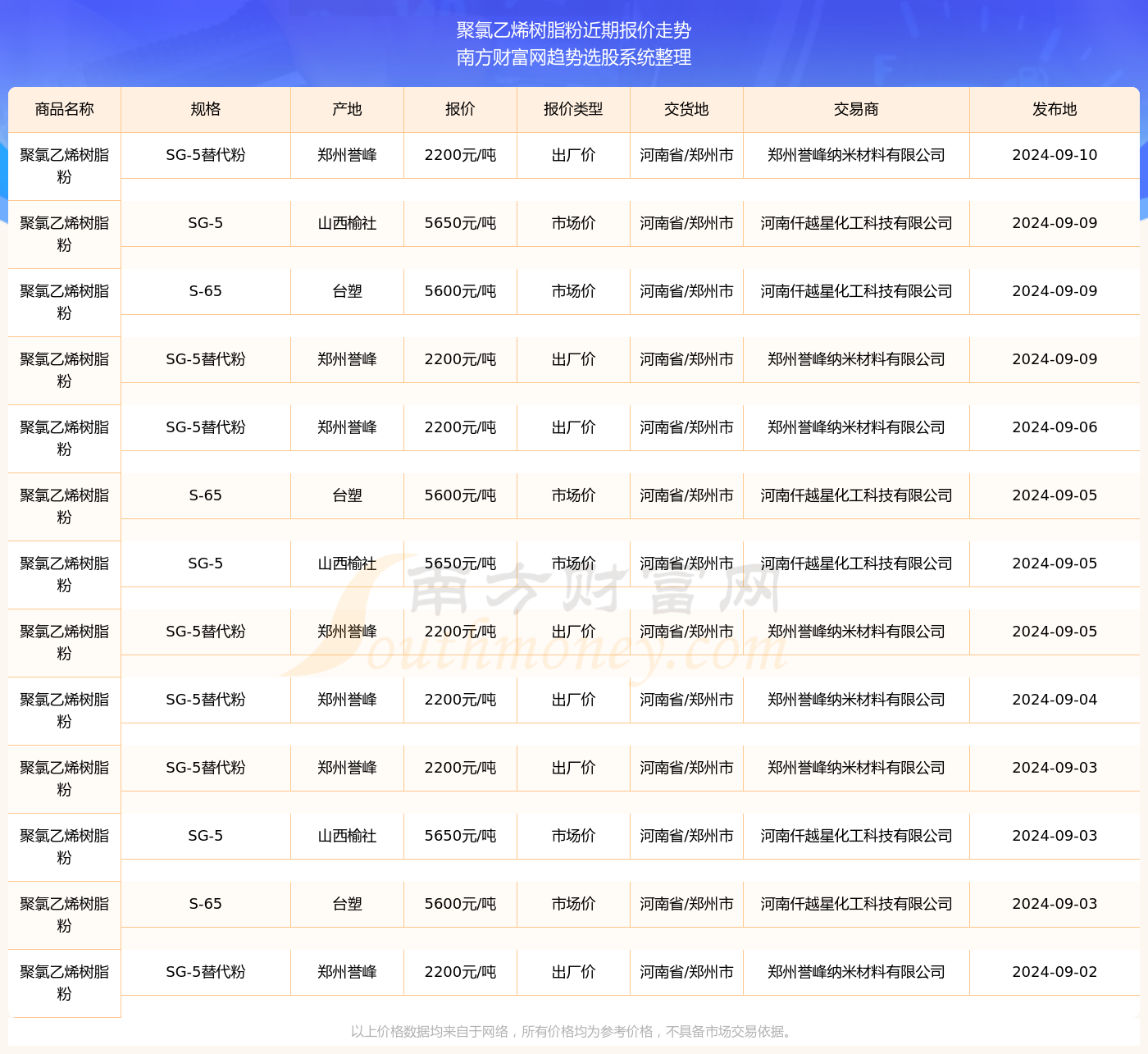Click 2200元/吨 in the 2024-09-05 row
This screenshot has width=1148, height=1054.
click(460, 632)
